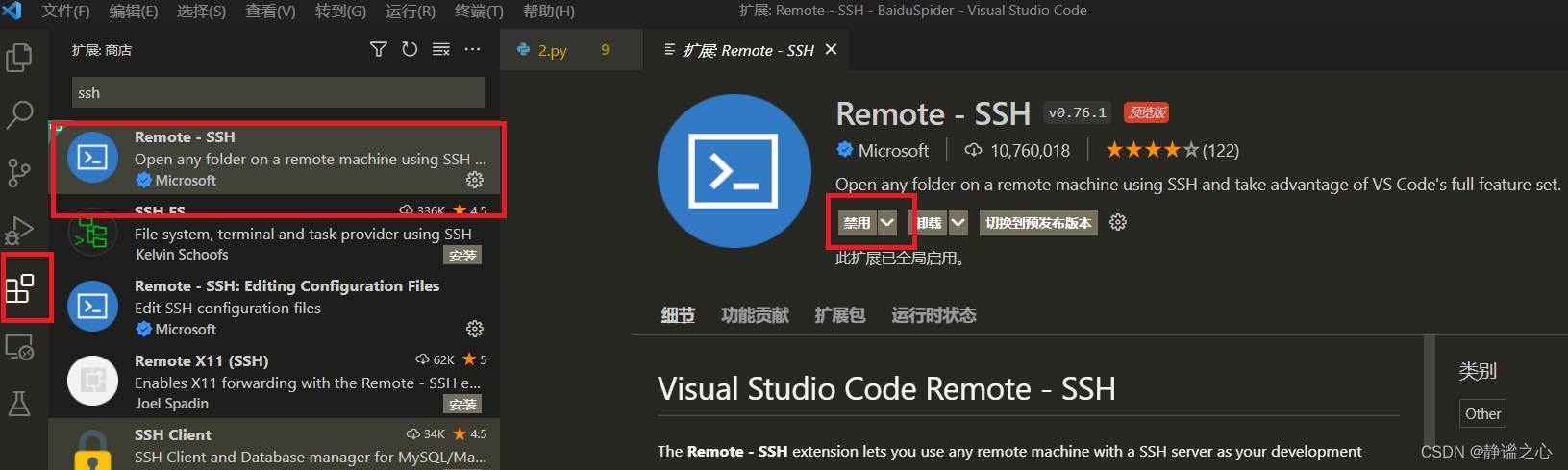Switch to the 扩展包 tab
This screenshot has height=470, width=1568.
(x=839, y=315)
